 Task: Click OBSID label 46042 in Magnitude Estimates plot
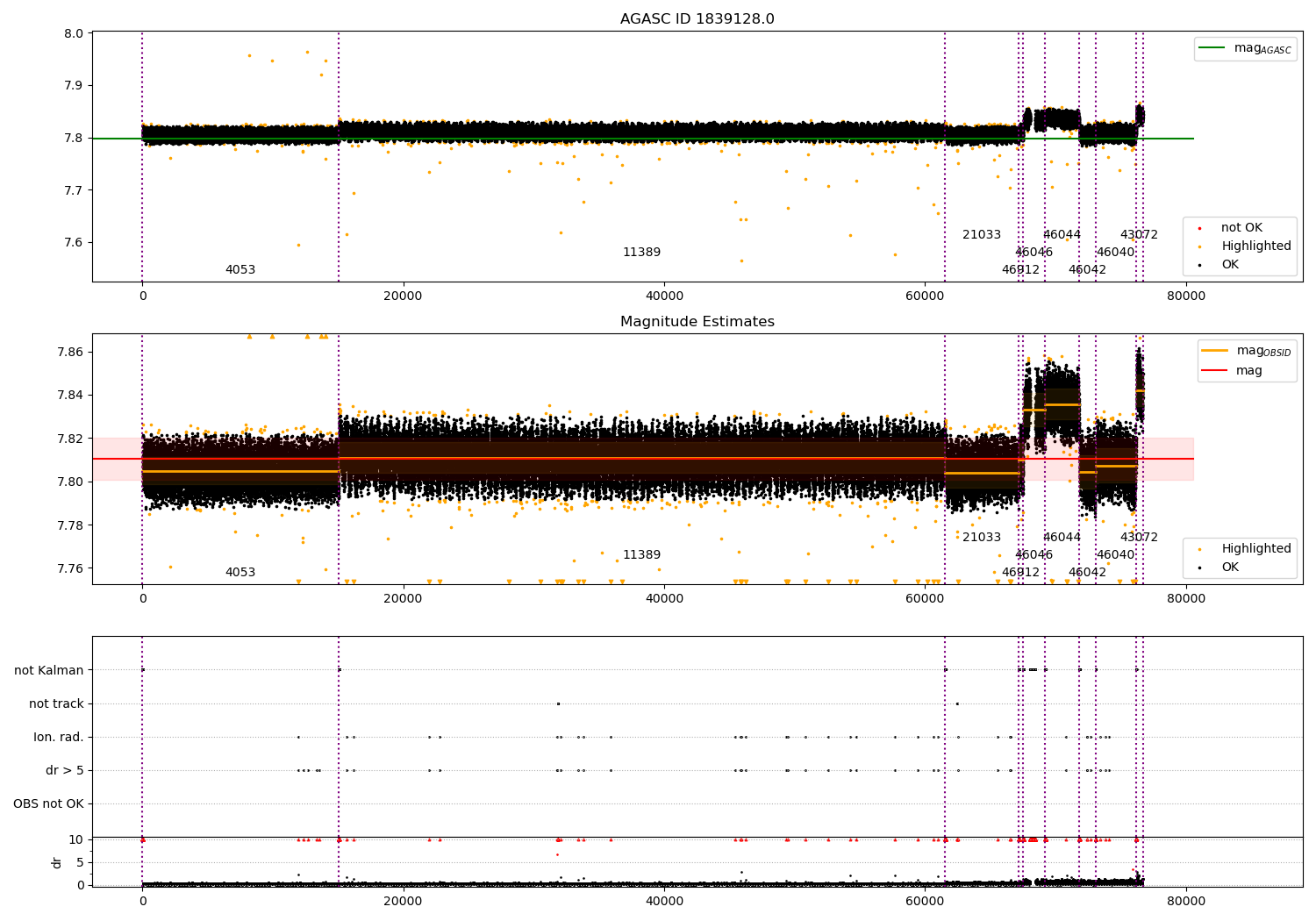point(1087,573)
